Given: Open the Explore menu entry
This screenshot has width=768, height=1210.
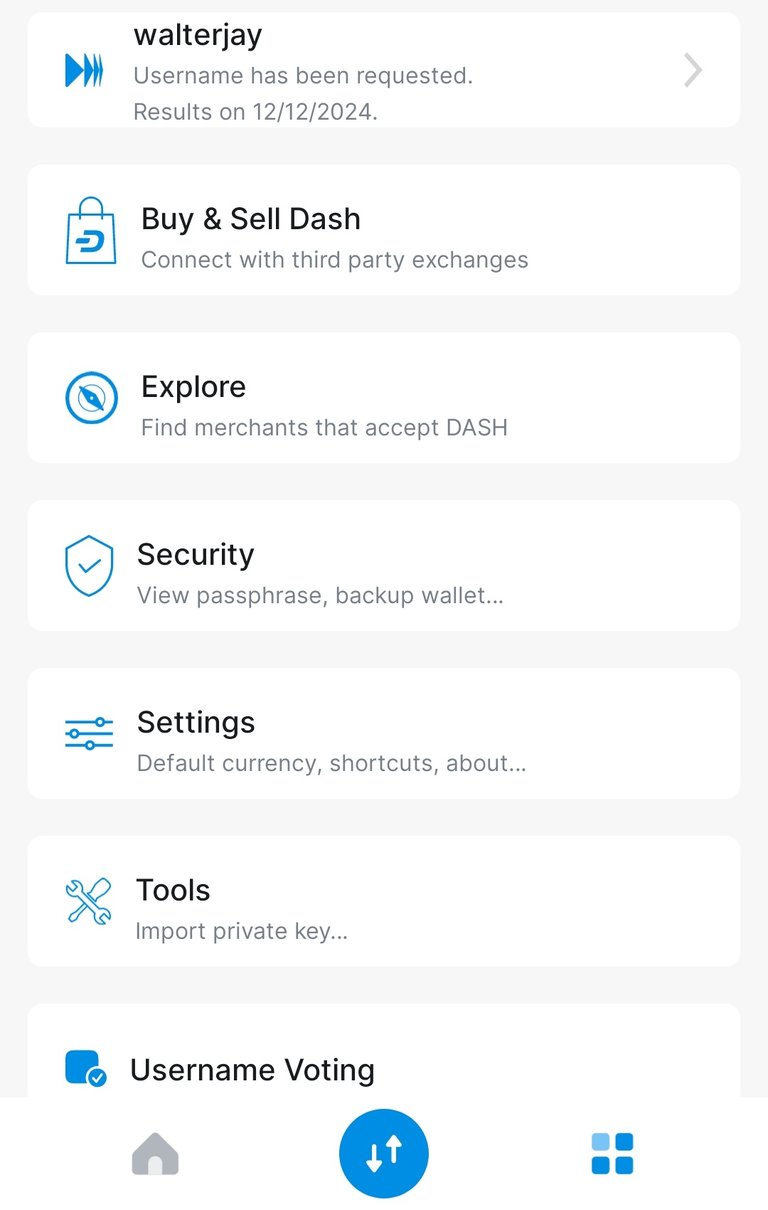Looking at the screenshot, I should [384, 398].
